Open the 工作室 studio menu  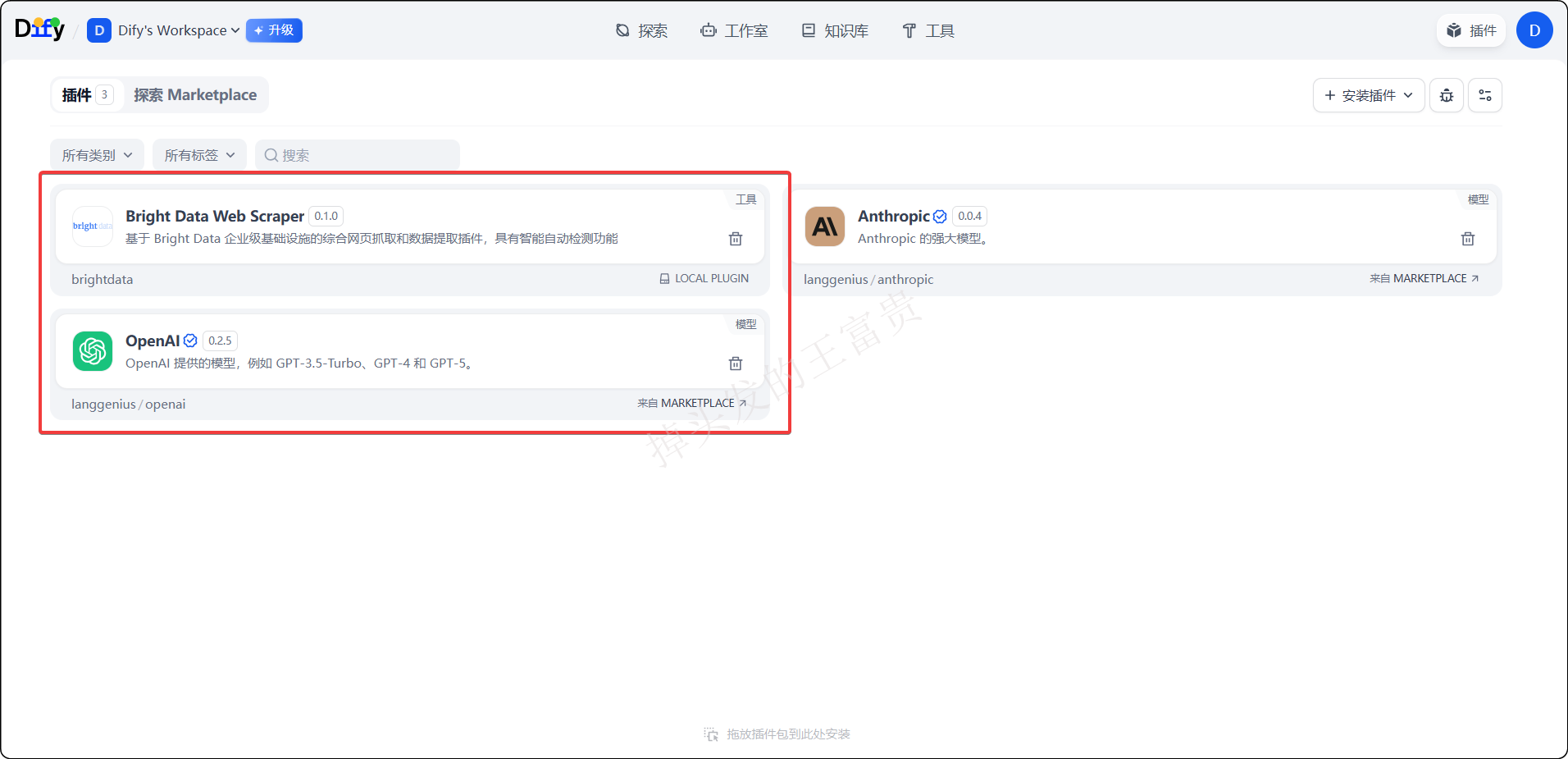click(734, 31)
